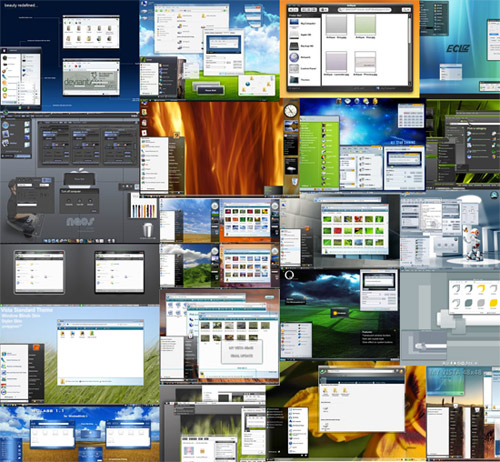The image size is (500, 462).
Task: Open the colored pencils window in neos desktop
Action: (143, 206)
